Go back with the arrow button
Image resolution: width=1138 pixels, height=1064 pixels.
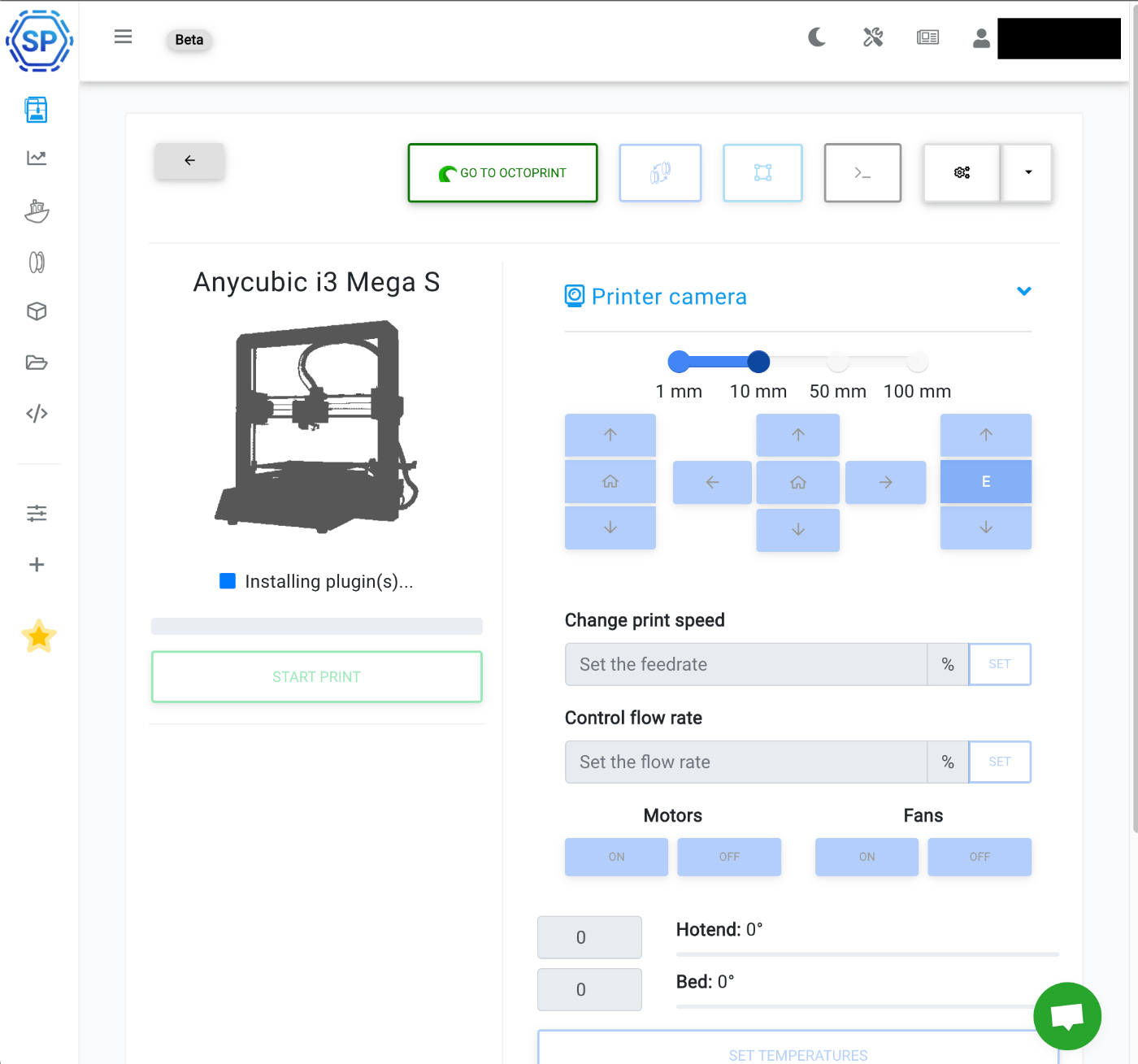click(189, 160)
